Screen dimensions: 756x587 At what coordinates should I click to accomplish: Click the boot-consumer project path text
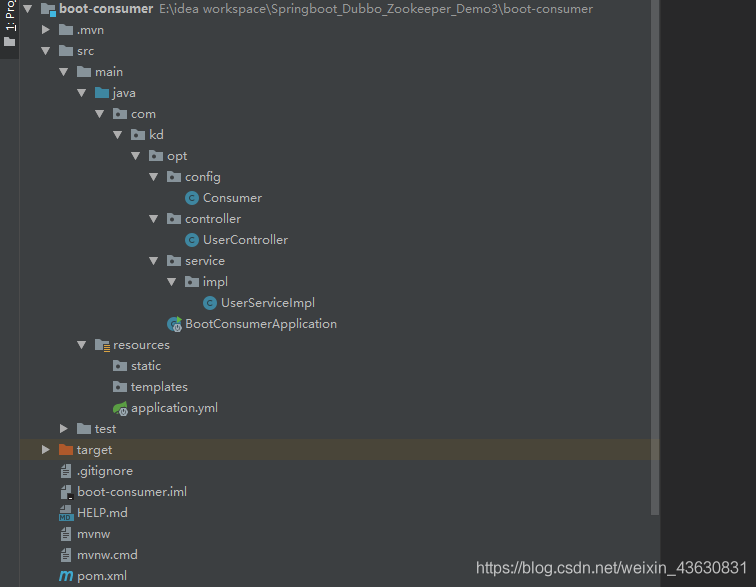tap(376, 9)
